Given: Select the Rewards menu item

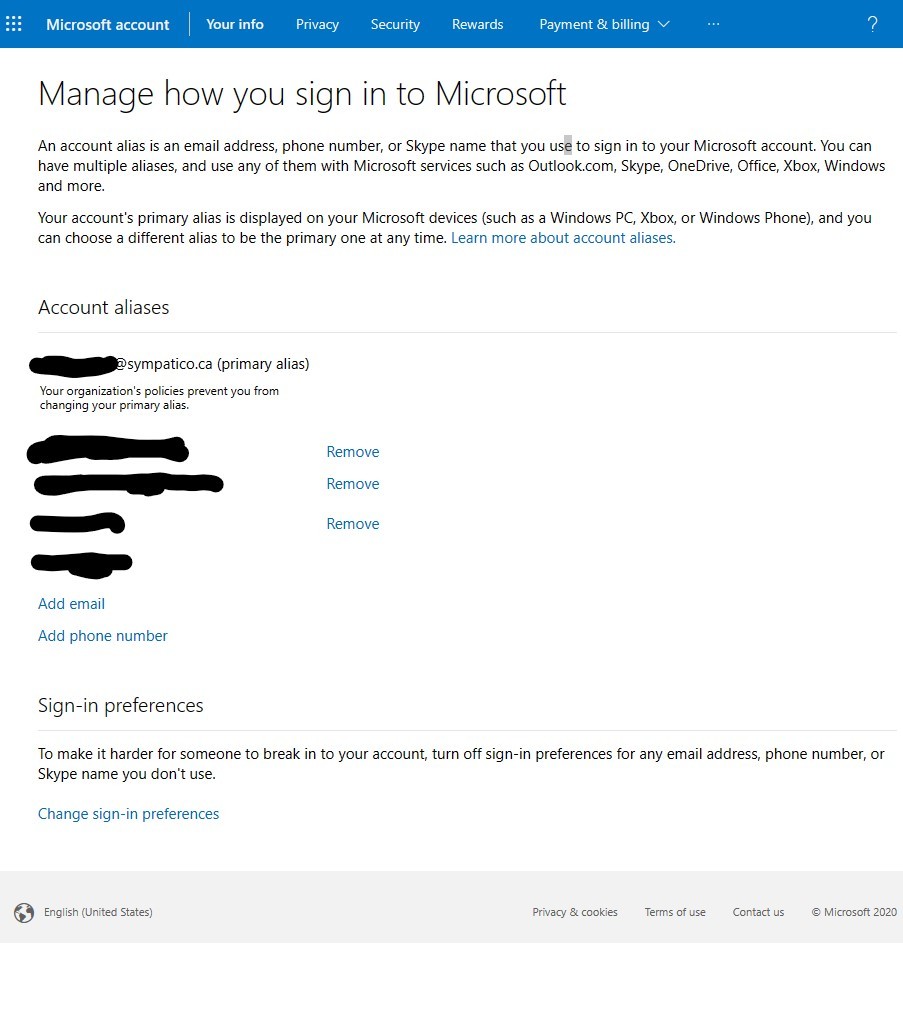Looking at the screenshot, I should pos(477,24).
